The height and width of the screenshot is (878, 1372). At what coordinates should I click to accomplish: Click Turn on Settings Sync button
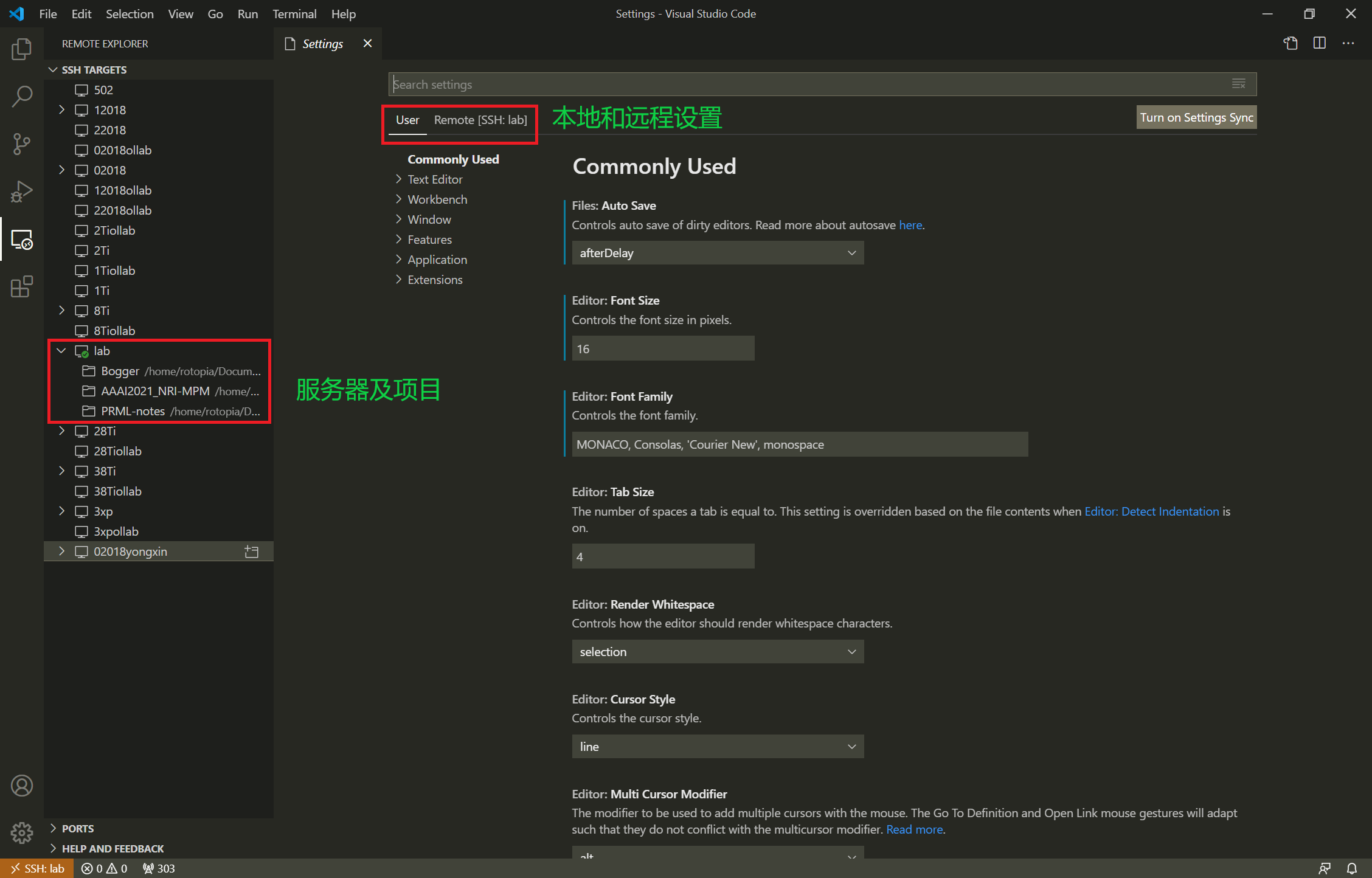coord(1198,117)
